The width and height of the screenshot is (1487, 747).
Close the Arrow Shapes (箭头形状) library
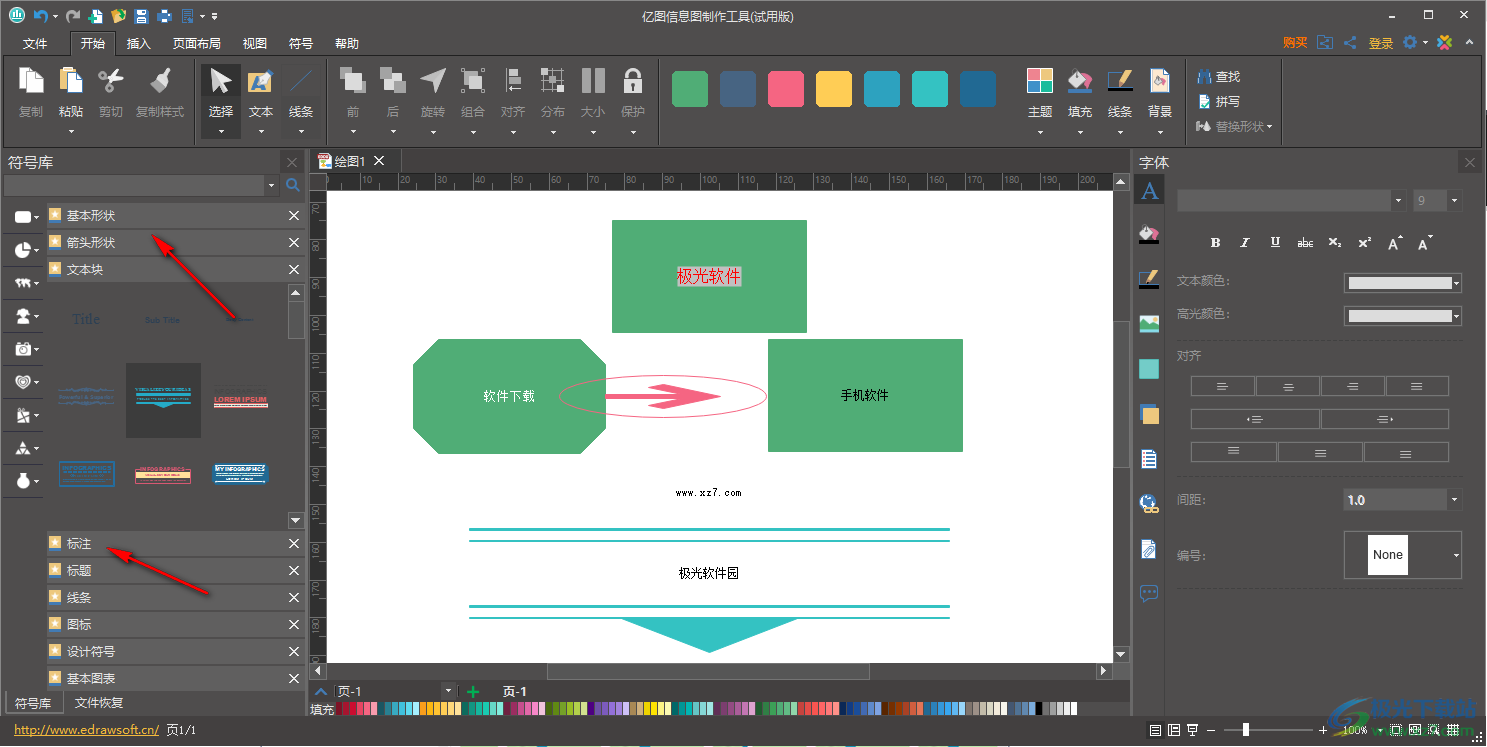click(x=294, y=243)
